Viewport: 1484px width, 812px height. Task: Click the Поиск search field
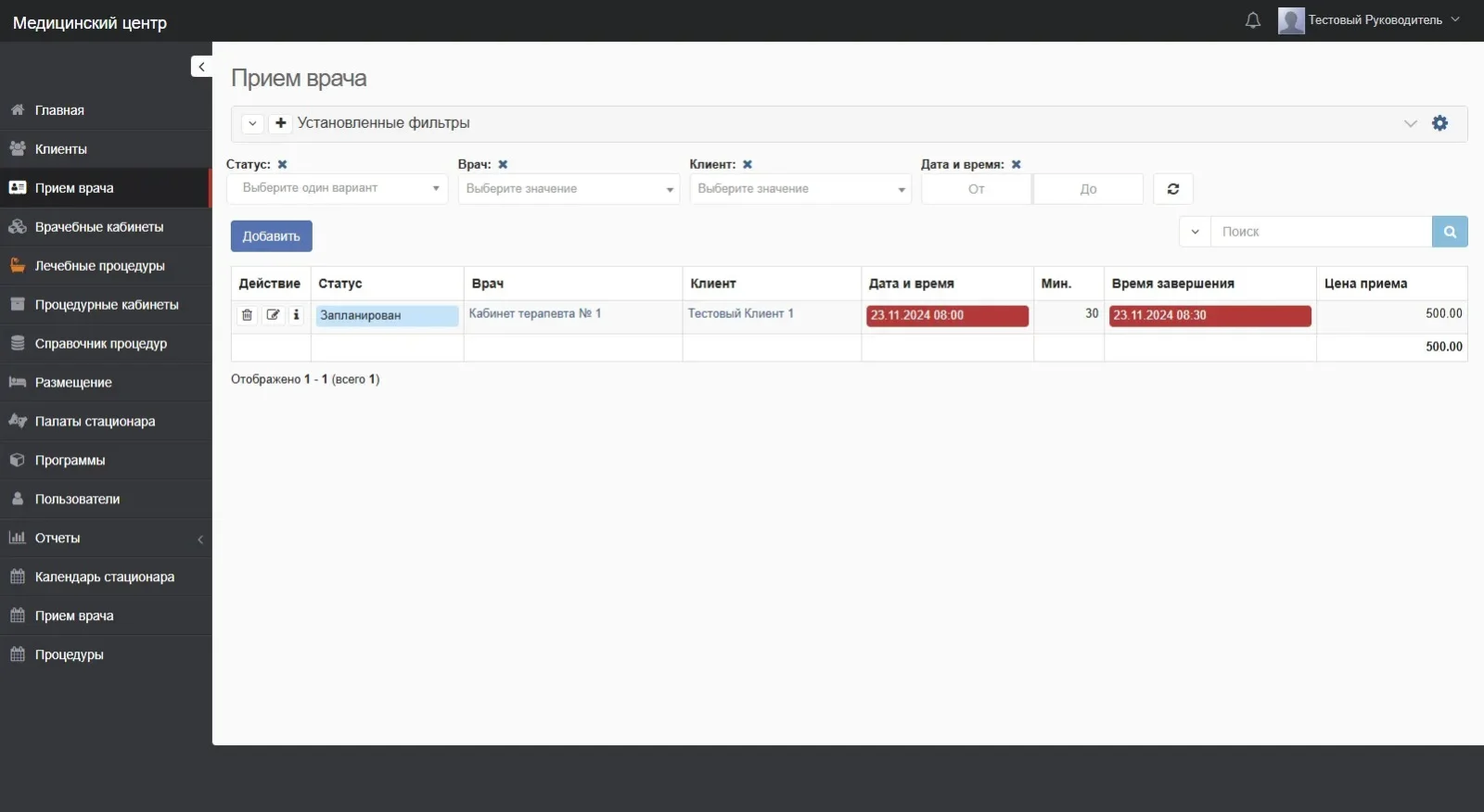(1320, 232)
